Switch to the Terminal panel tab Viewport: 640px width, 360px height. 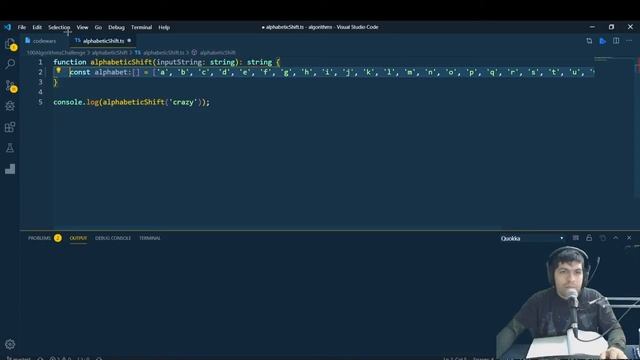[150, 238]
